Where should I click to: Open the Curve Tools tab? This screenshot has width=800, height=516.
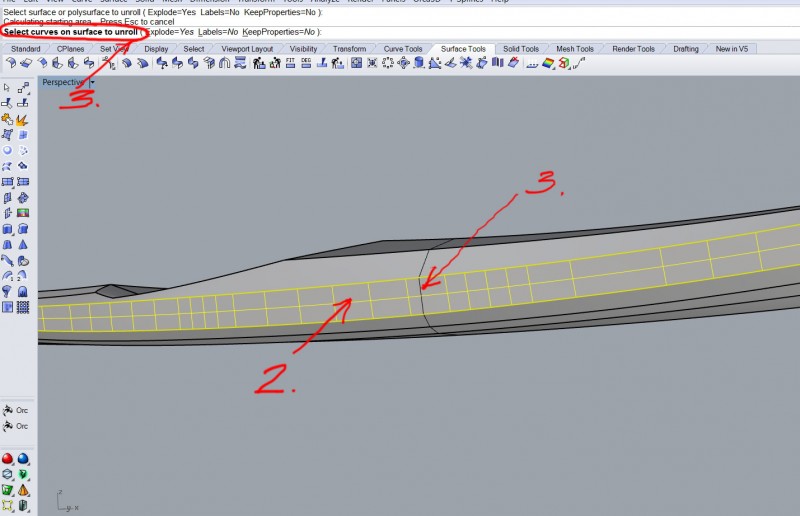pyautogui.click(x=403, y=49)
